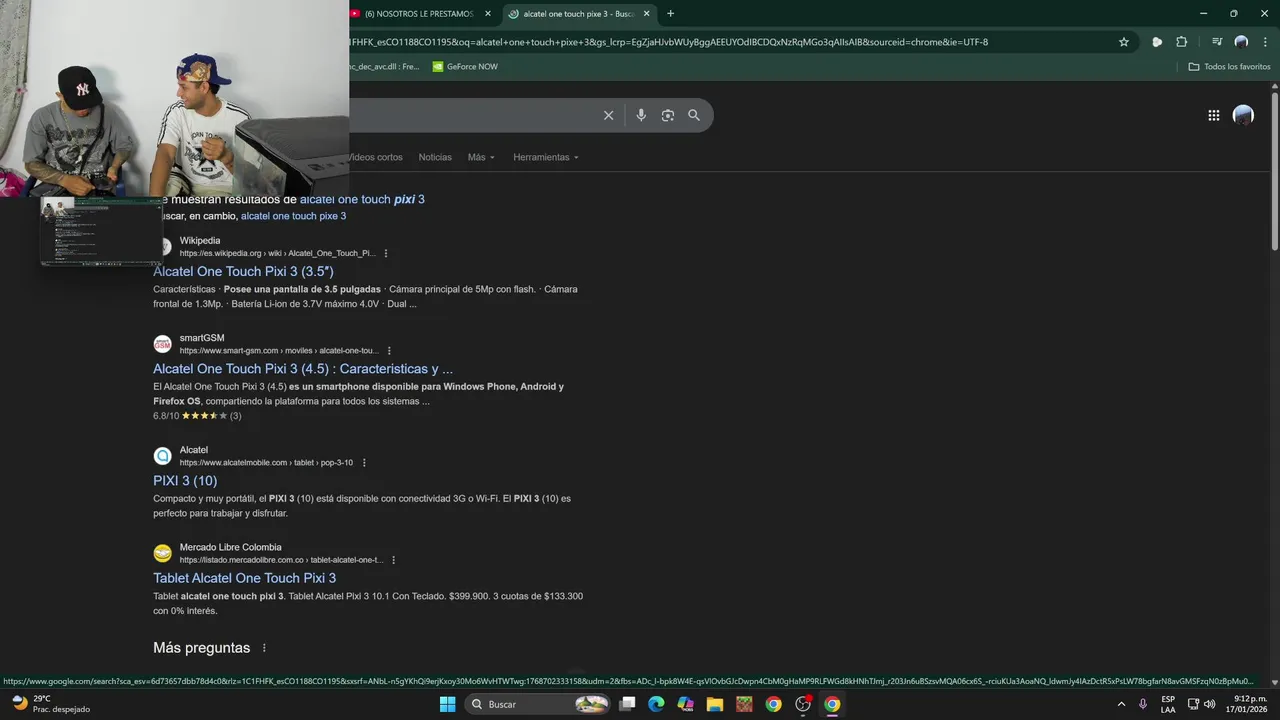This screenshot has height=720, width=1280.
Task: Bookmark this page with the star icon
Action: (1124, 42)
